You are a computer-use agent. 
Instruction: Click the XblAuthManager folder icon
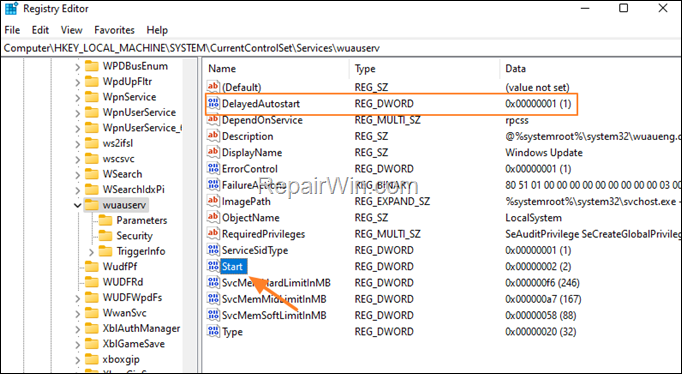tap(91, 328)
